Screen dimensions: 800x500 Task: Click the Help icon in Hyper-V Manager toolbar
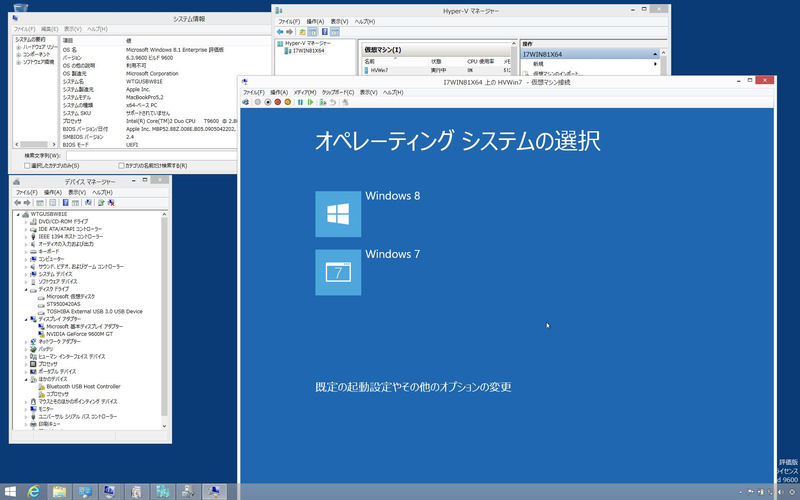(324, 32)
